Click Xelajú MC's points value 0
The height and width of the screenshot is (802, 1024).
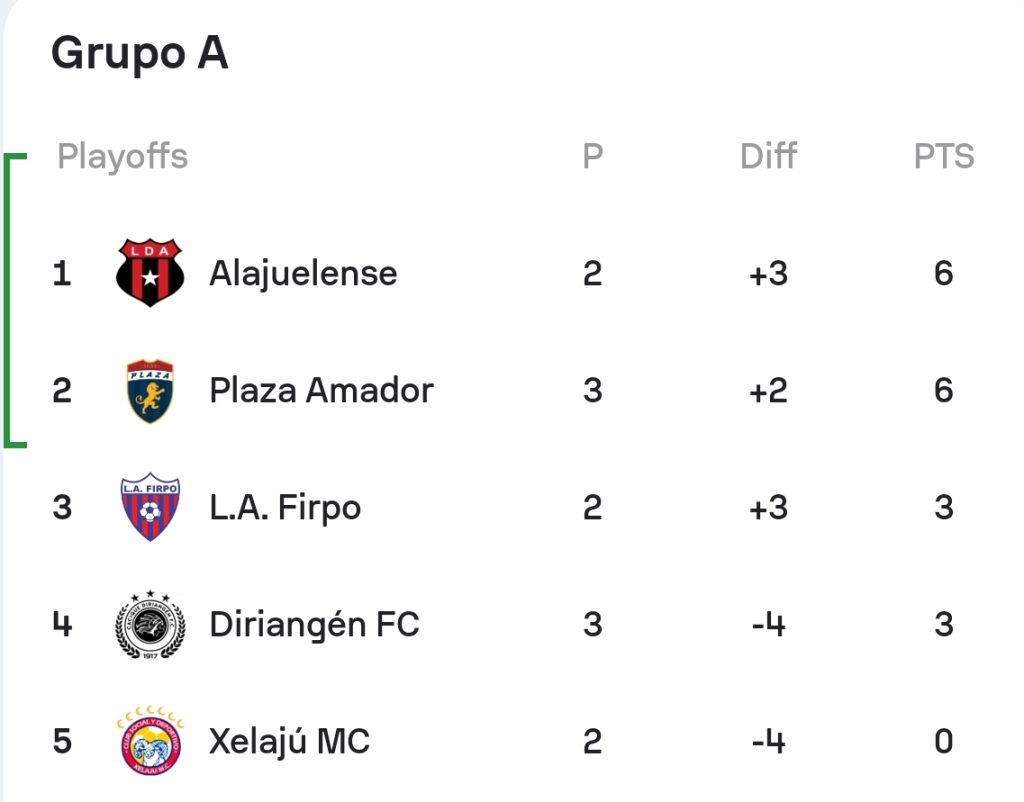[x=944, y=741]
